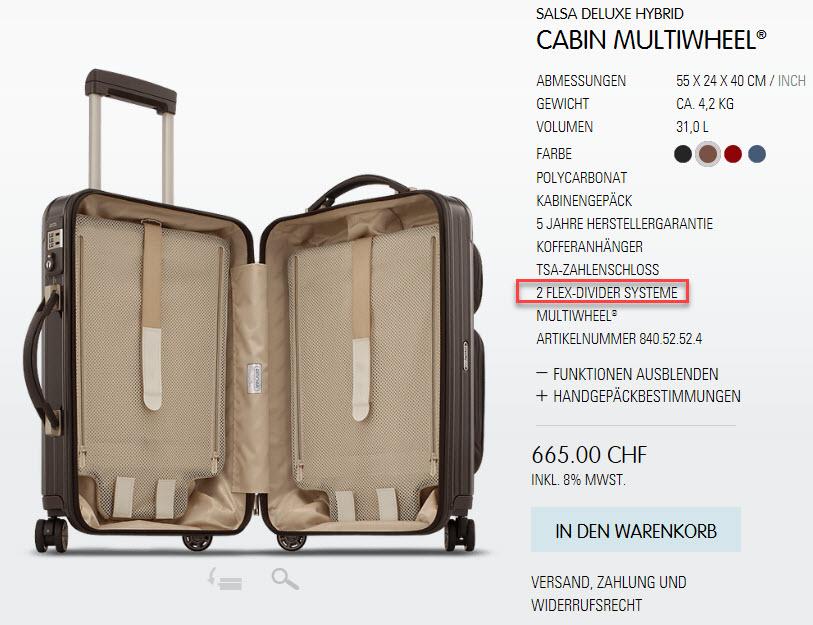Open Versand, Zahlung und Widerrufsrecht link
Viewport: 813px width, 625px height.
tap(609, 593)
